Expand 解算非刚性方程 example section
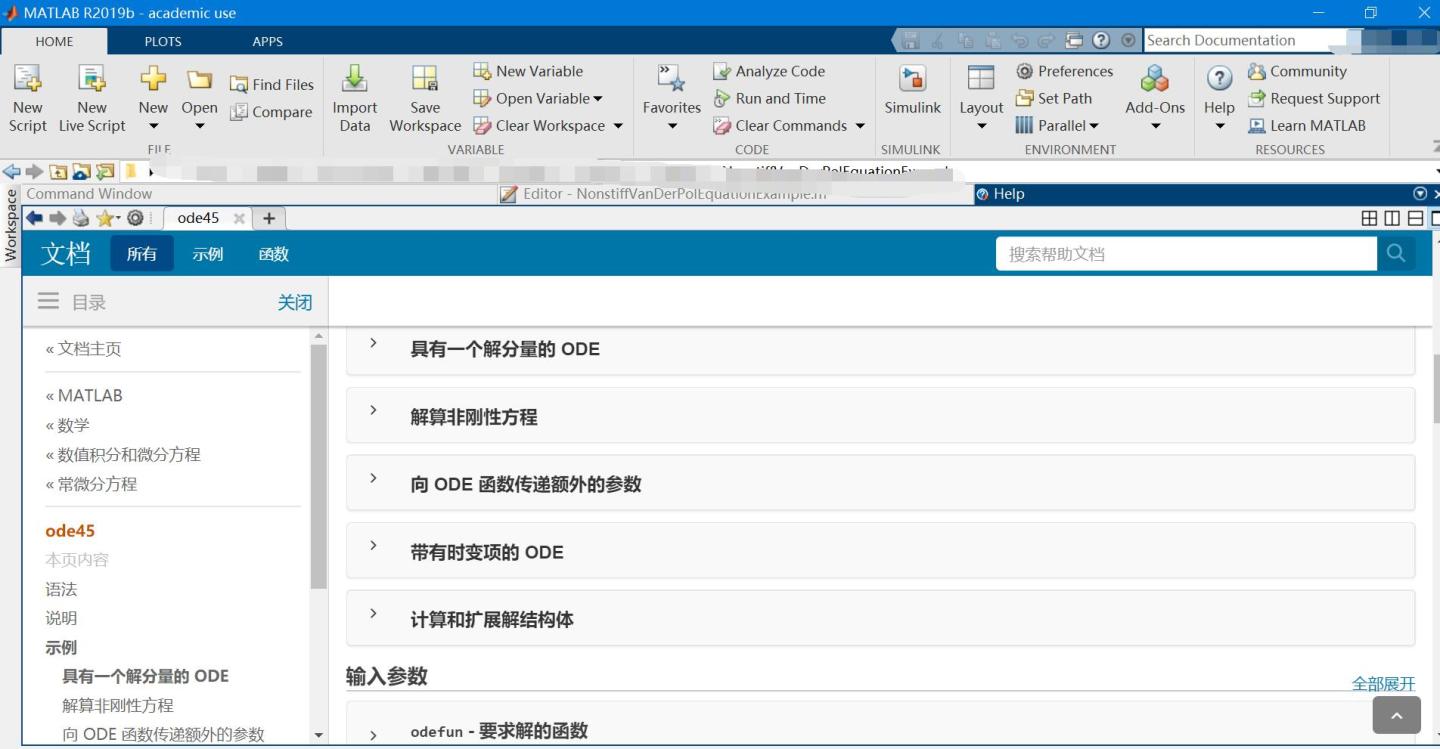This screenshot has width=1440, height=749. 880,416
